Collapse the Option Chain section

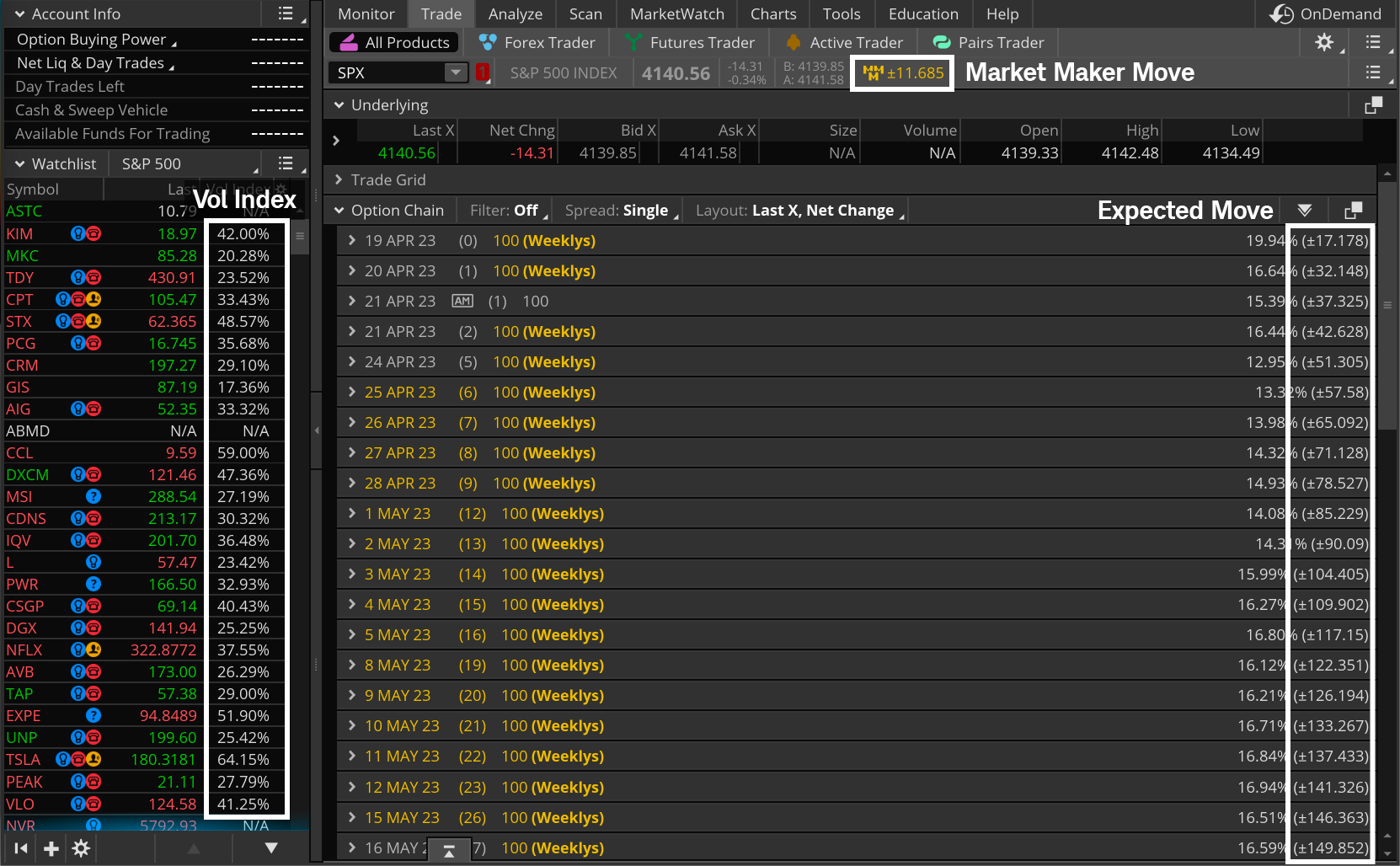point(339,210)
